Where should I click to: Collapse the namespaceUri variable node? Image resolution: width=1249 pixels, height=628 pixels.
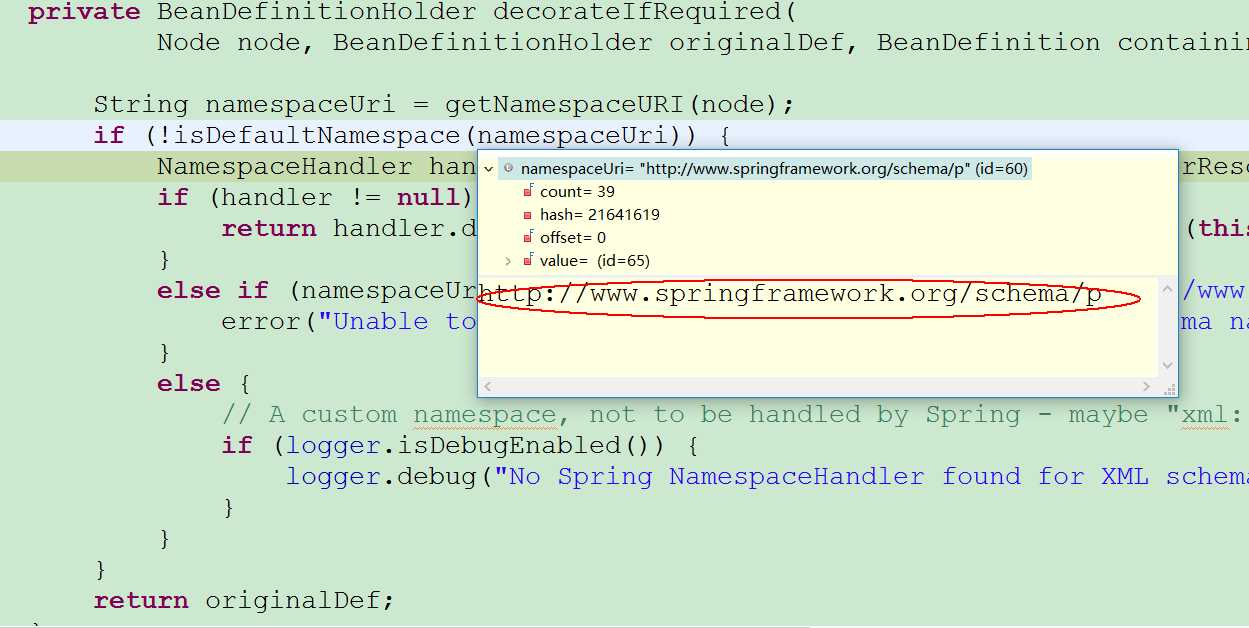coord(489,169)
